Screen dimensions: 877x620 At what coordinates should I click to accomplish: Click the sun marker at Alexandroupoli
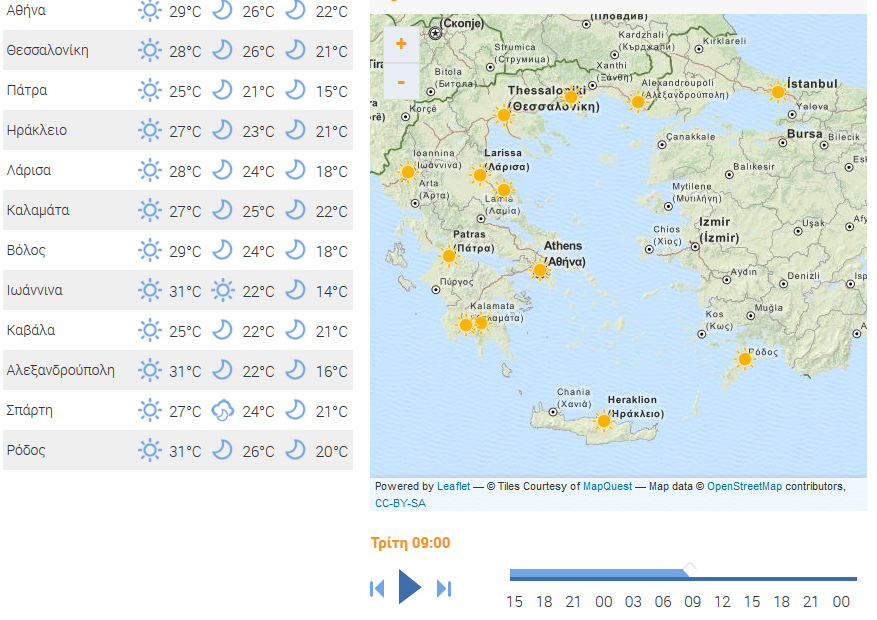(x=637, y=101)
